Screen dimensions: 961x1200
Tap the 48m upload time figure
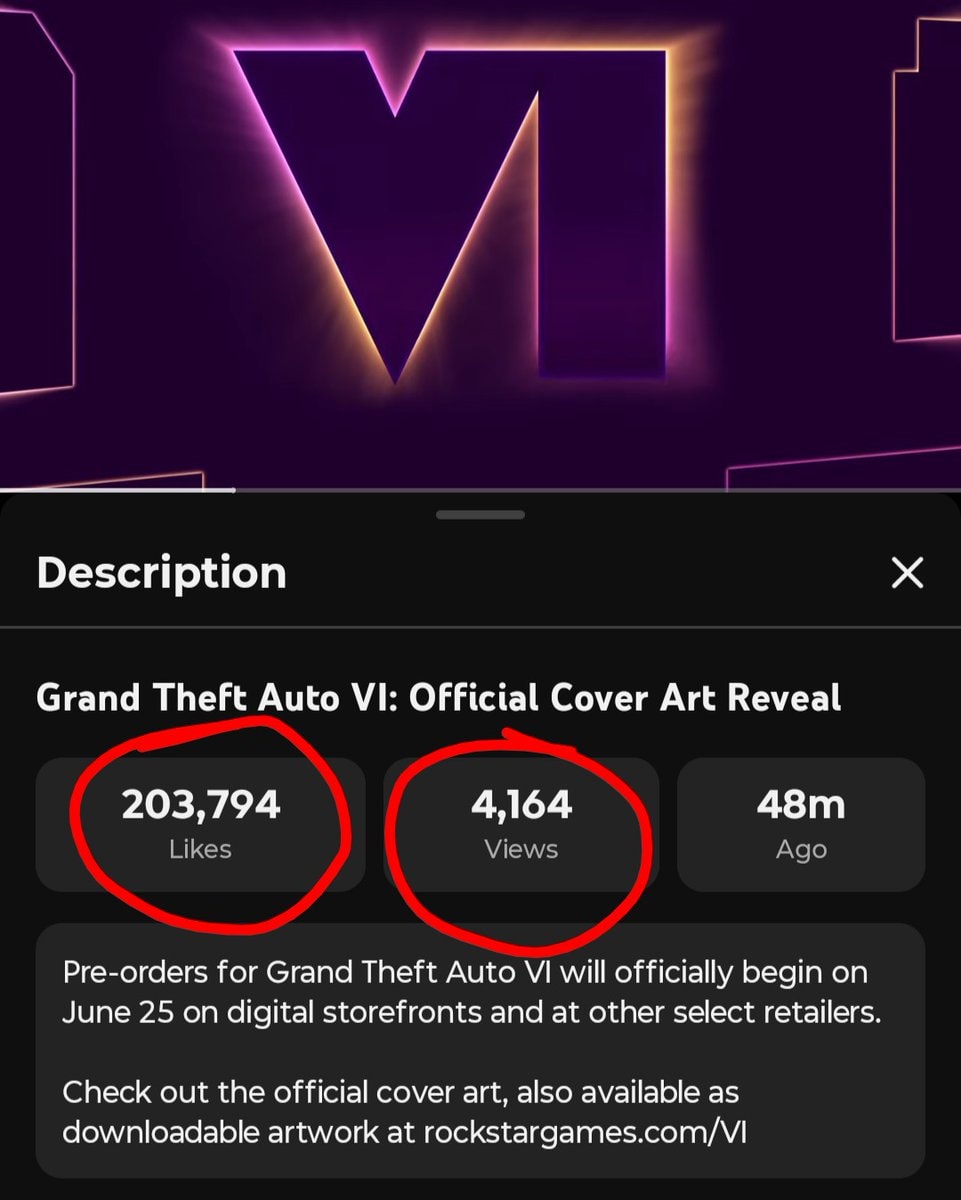[x=801, y=805]
